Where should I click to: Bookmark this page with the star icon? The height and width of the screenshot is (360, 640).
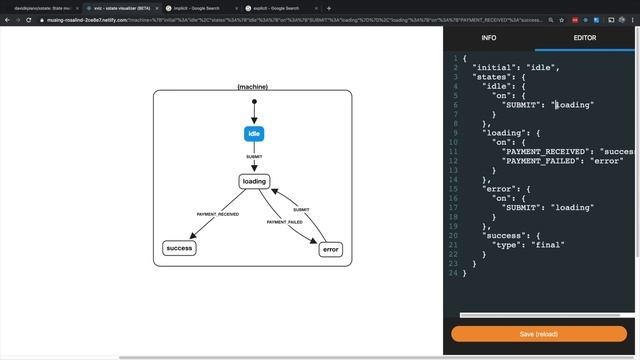[x=562, y=20]
